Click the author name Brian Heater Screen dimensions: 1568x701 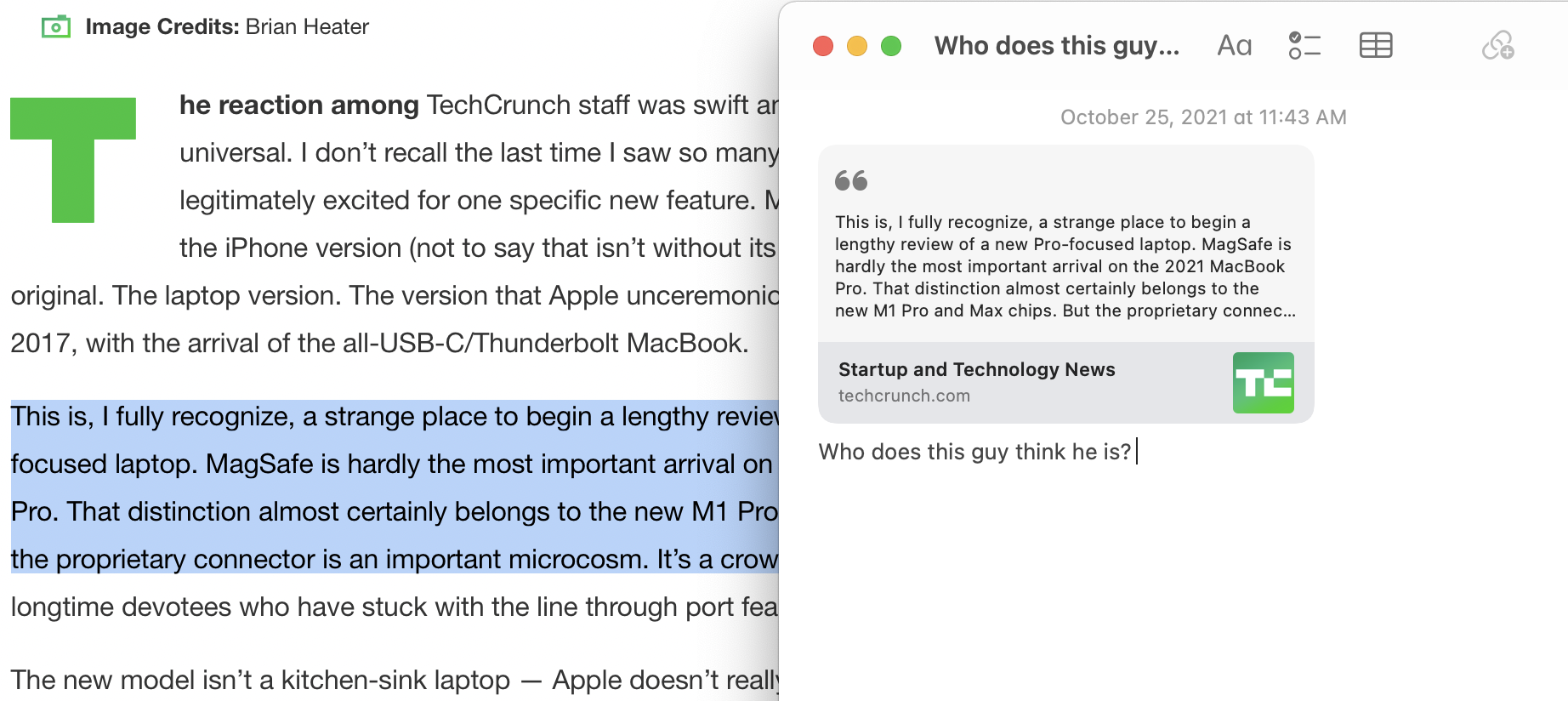point(307,27)
